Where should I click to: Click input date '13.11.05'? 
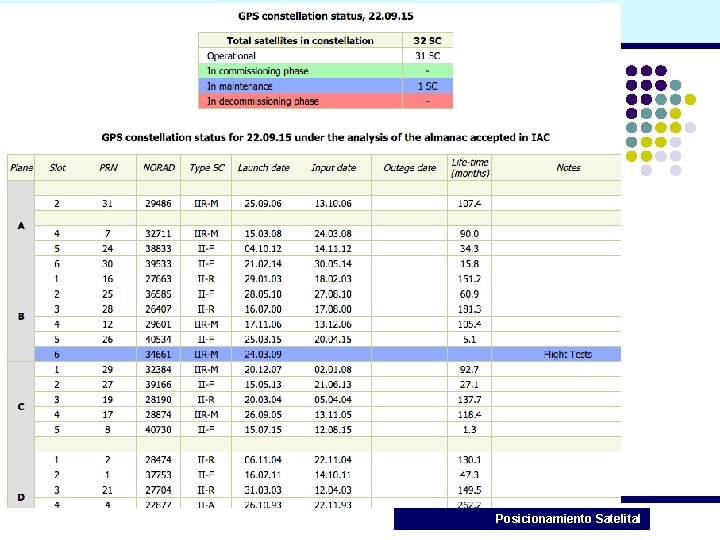coord(333,415)
